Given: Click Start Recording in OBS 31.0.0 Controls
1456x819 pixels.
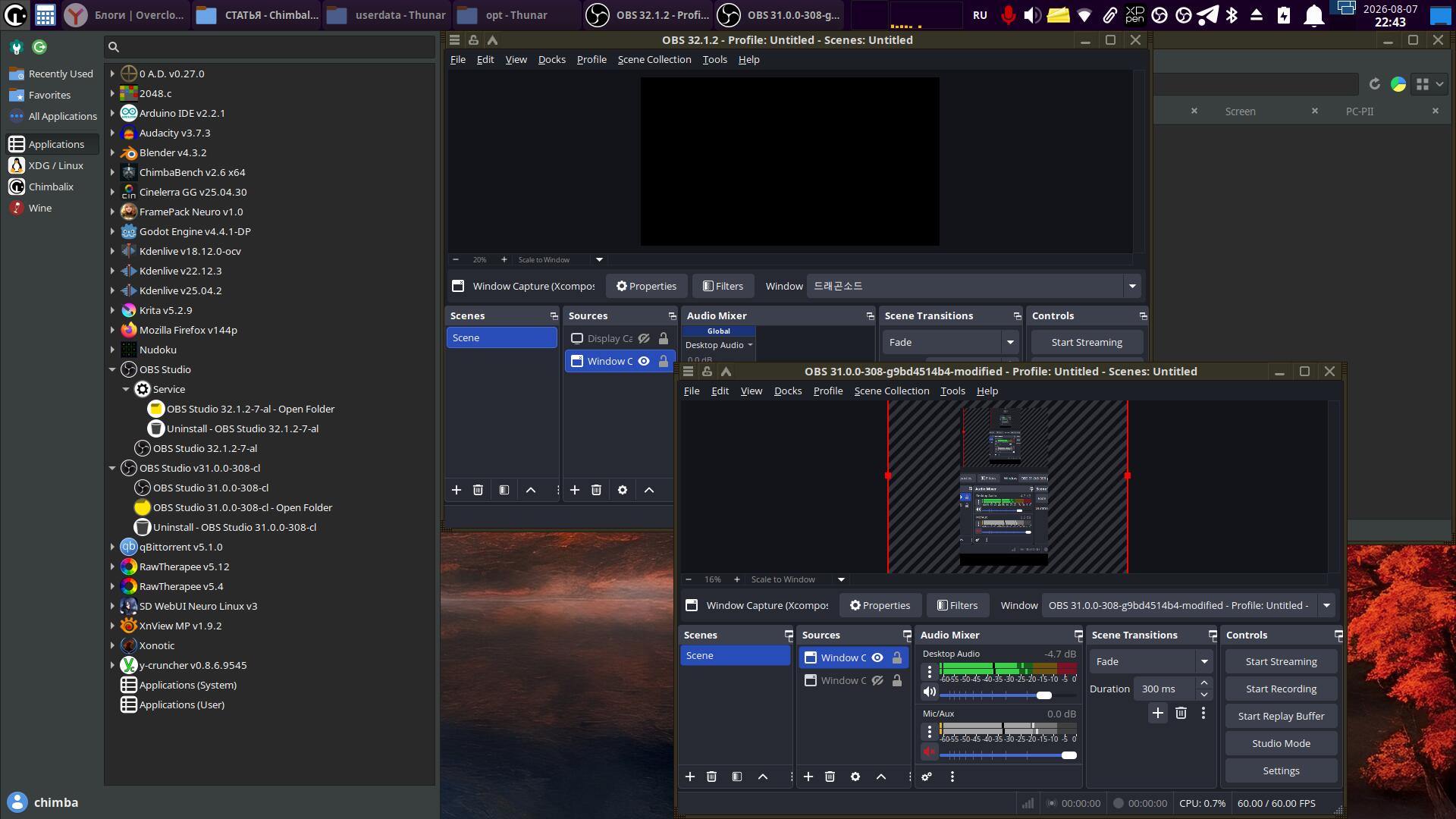Looking at the screenshot, I should point(1281,689).
